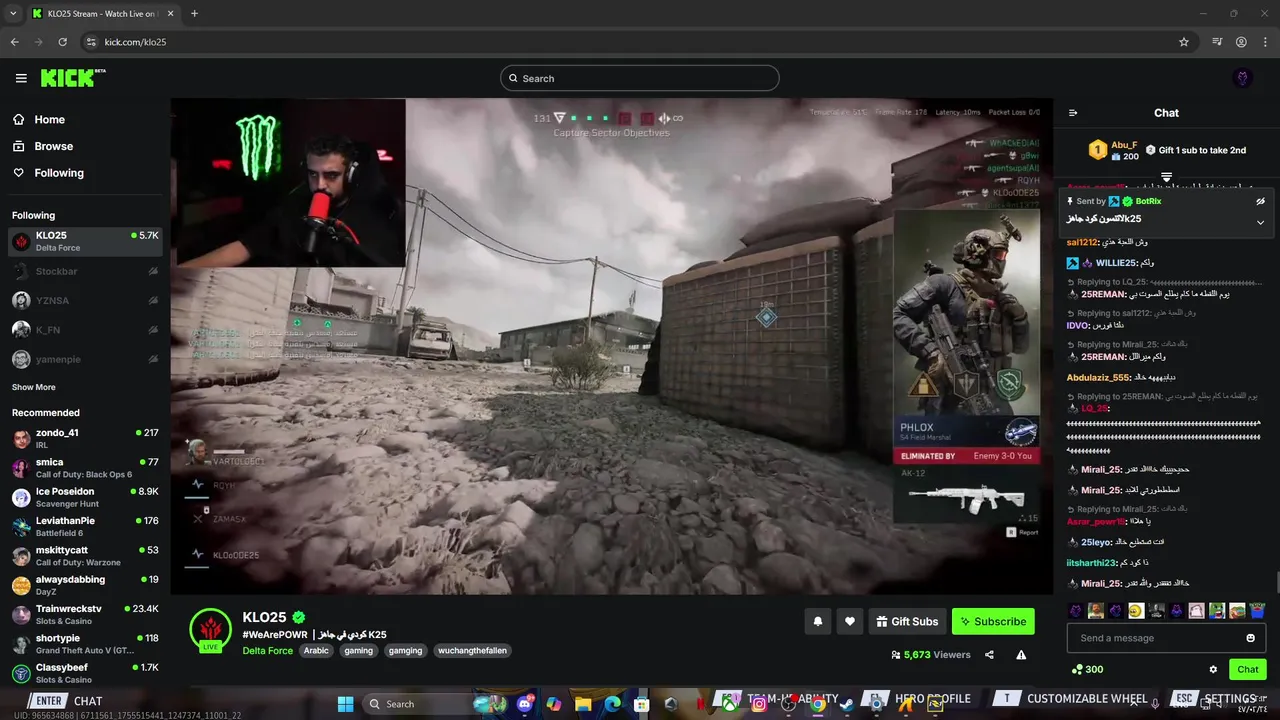The image size is (1280, 720).
Task: Click the first gaming tag
Action: coord(358,651)
